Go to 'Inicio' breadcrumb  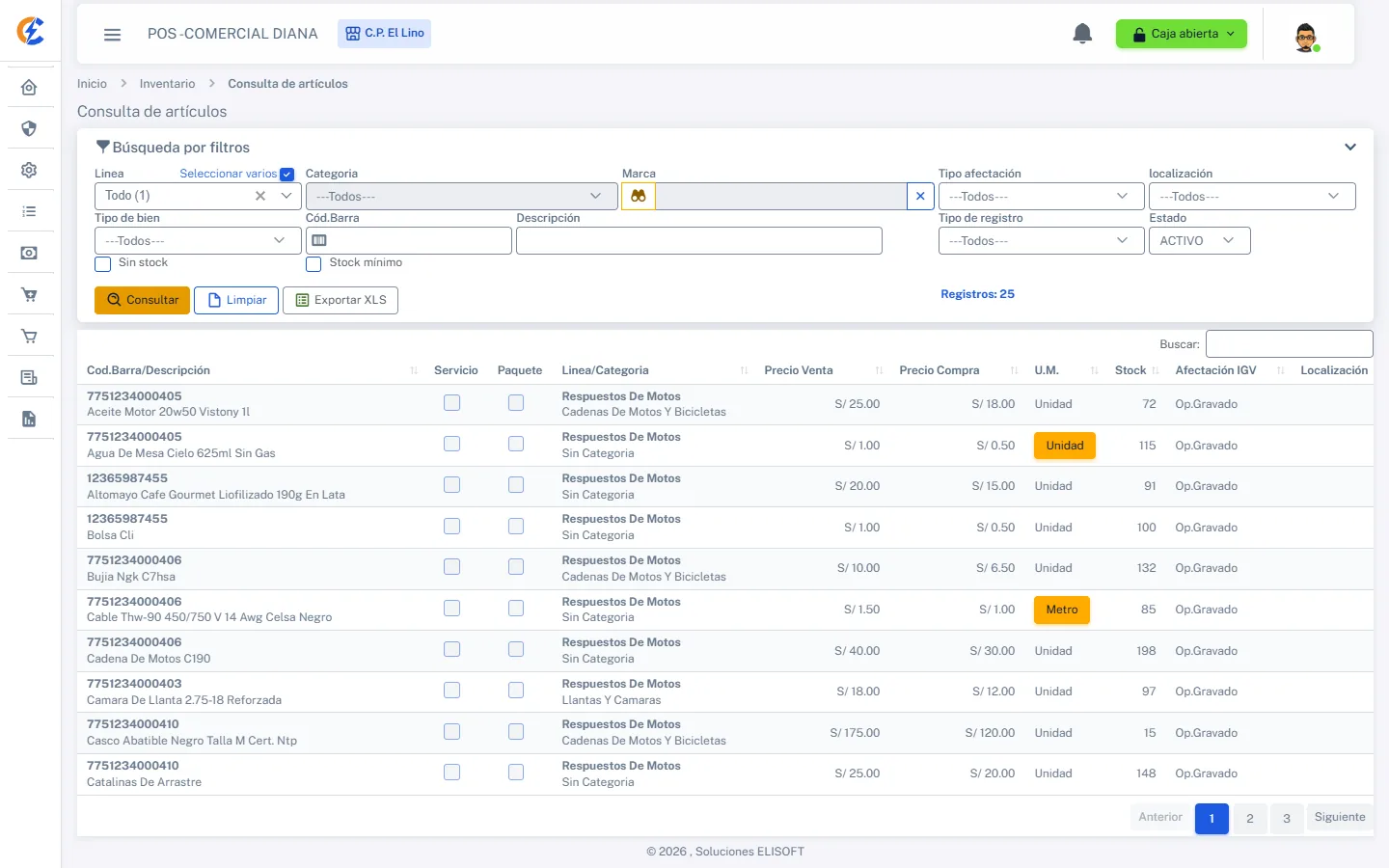pos(92,84)
